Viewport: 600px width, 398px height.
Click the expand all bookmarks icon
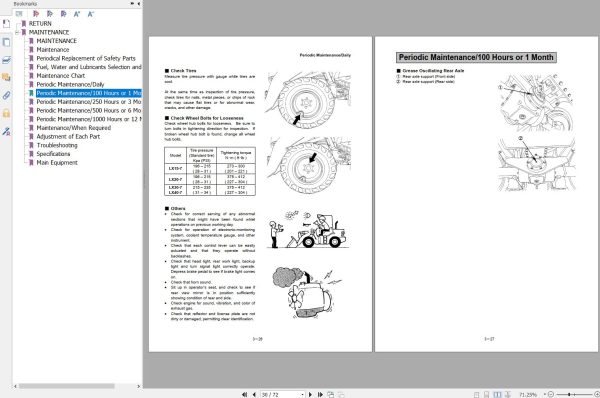[19, 14]
